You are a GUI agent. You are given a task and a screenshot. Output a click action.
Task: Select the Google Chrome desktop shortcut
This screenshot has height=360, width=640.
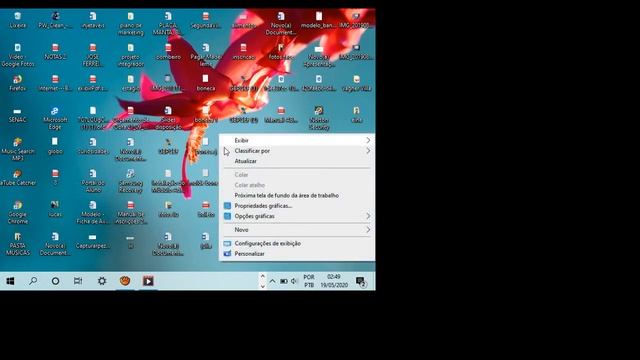point(18,212)
